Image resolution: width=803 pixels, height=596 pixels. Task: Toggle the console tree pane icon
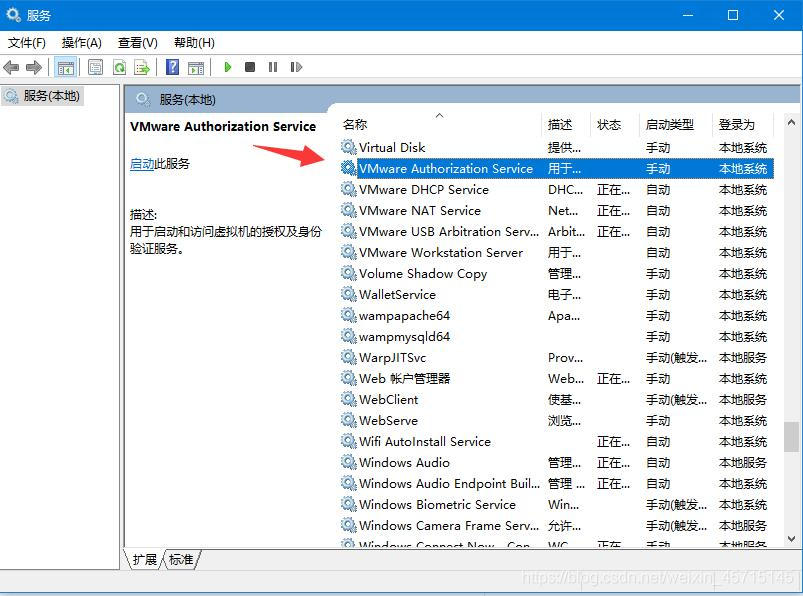[66, 67]
